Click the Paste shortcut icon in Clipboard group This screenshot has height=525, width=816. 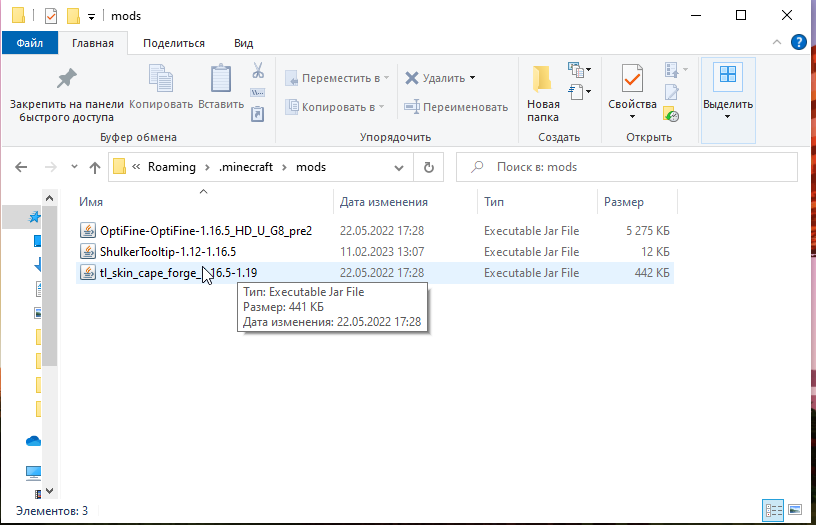(258, 114)
